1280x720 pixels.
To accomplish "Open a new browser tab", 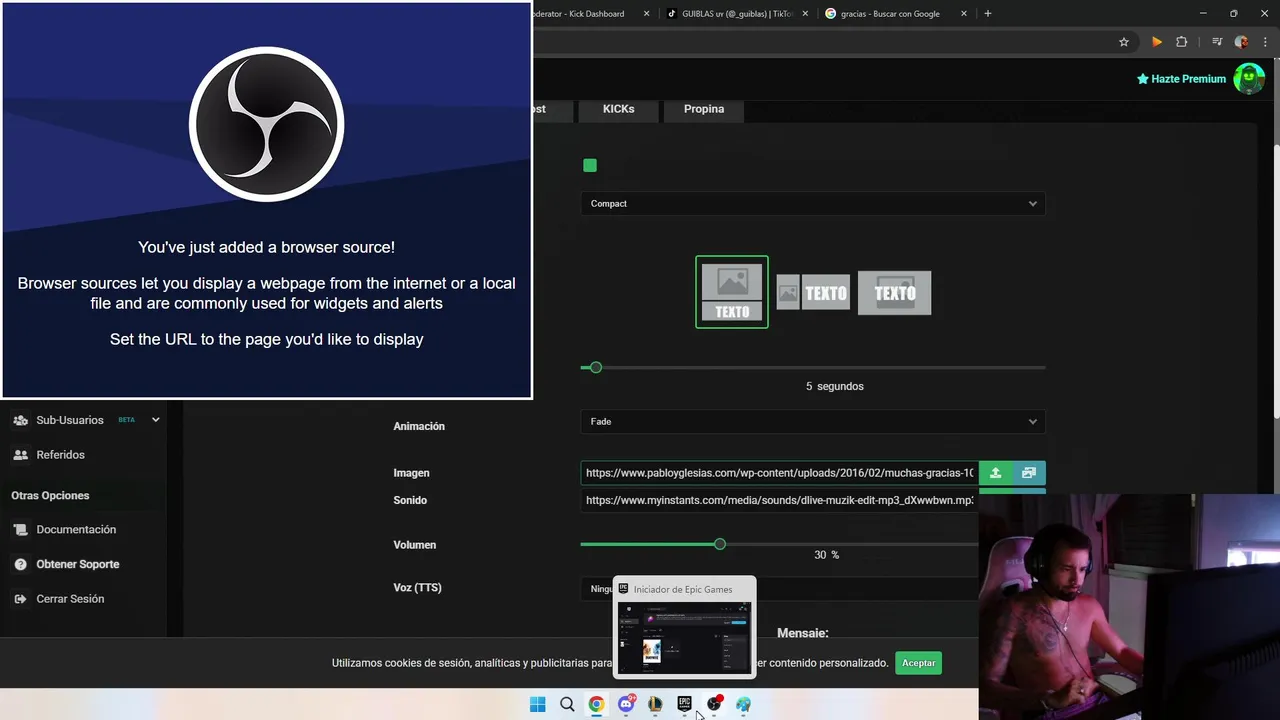I will tap(988, 14).
